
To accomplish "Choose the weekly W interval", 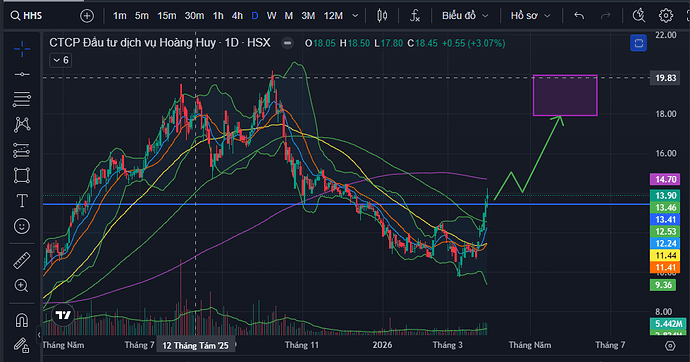I will (x=272, y=16).
